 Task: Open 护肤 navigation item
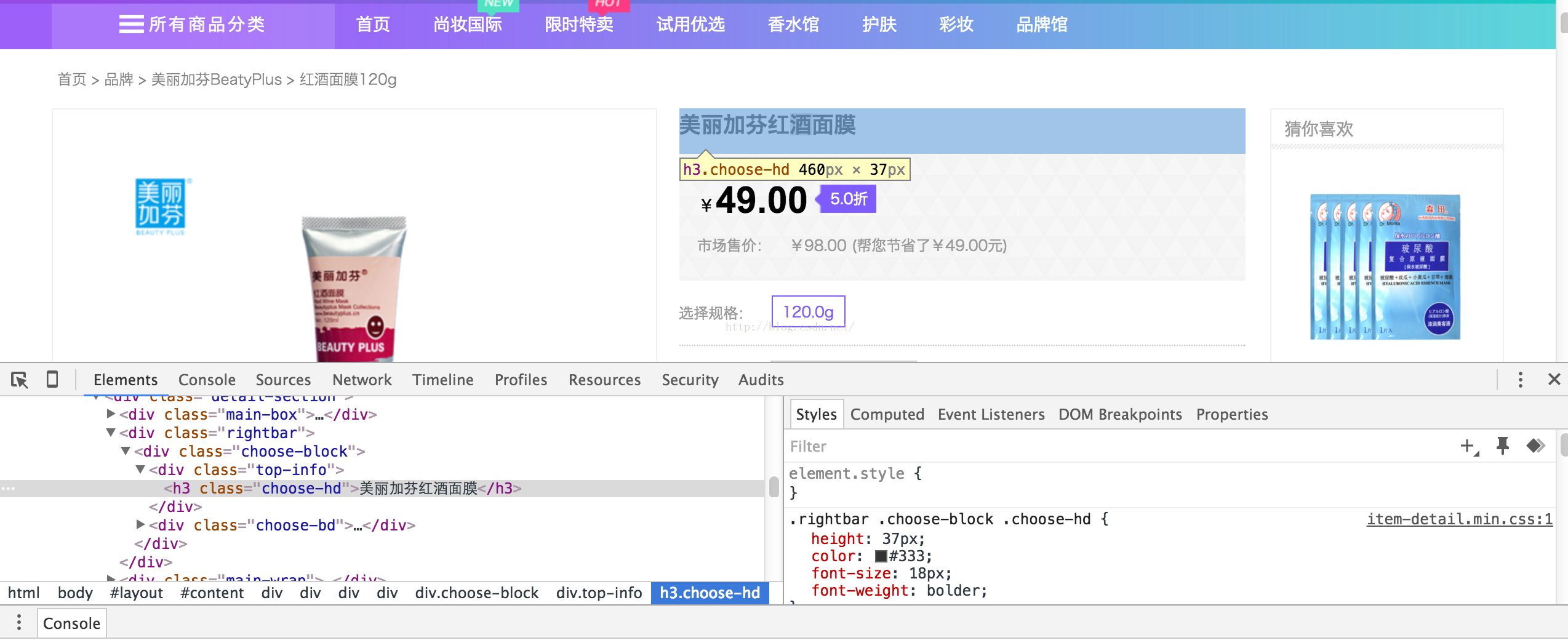click(879, 24)
